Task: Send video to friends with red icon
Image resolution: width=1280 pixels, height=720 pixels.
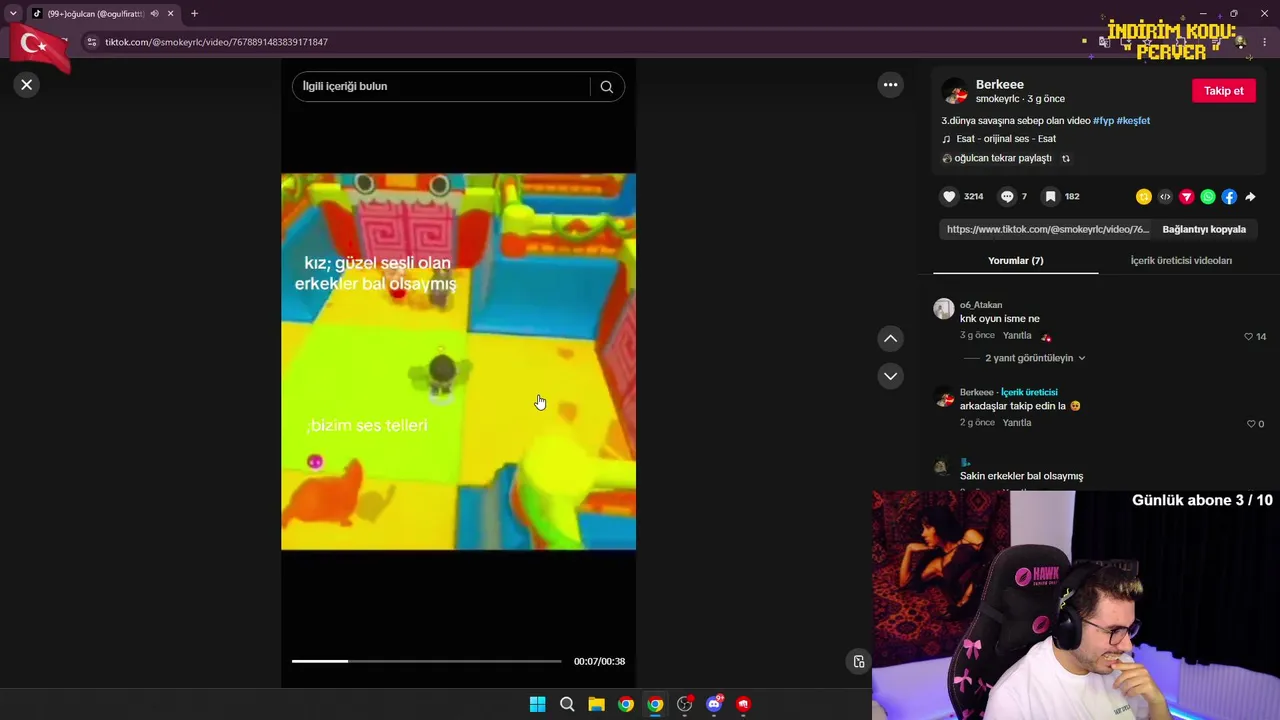Action: (x=1186, y=197)
